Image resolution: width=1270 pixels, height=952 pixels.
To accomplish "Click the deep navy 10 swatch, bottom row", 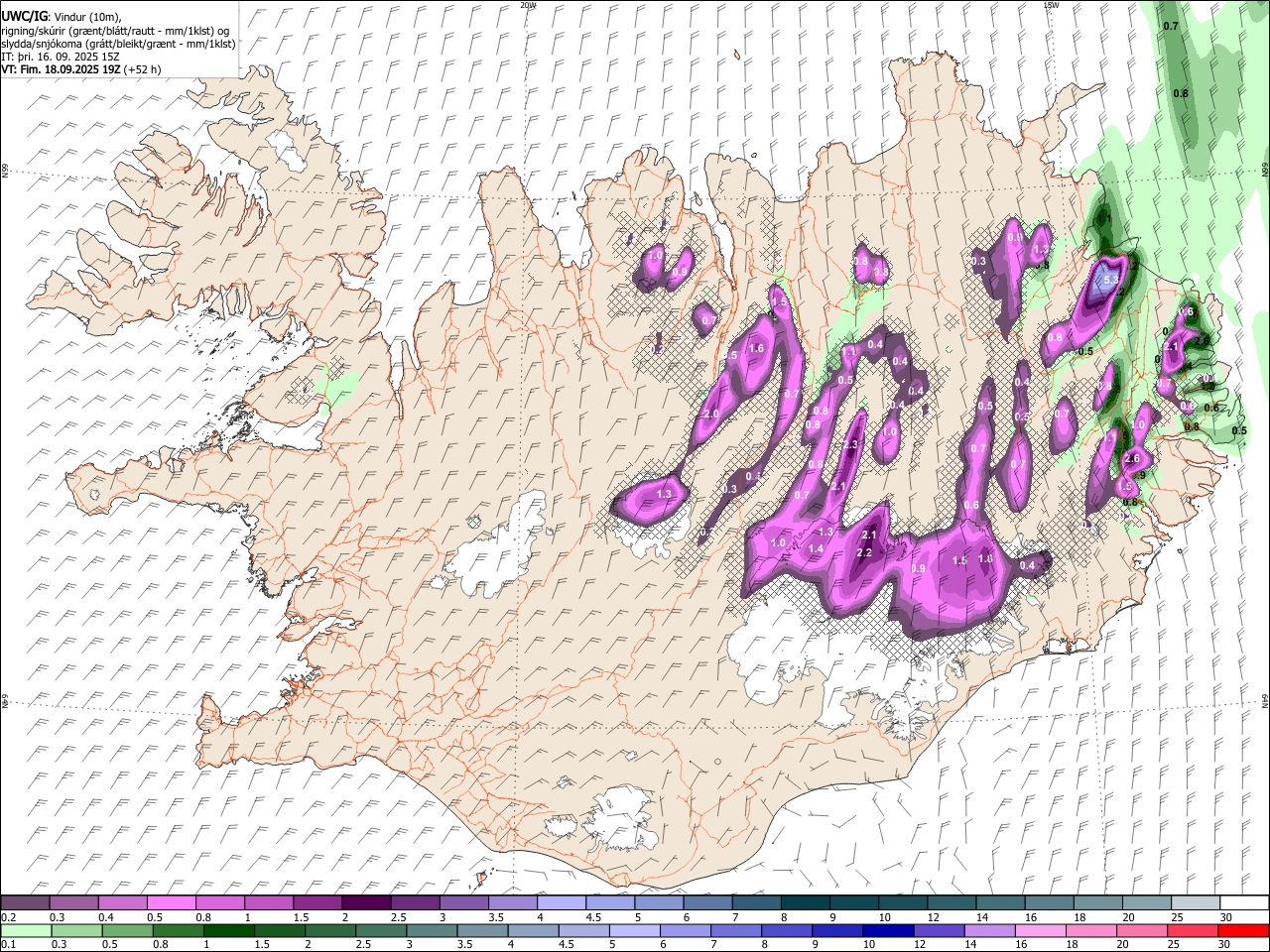I will click(x=887, y=930).
